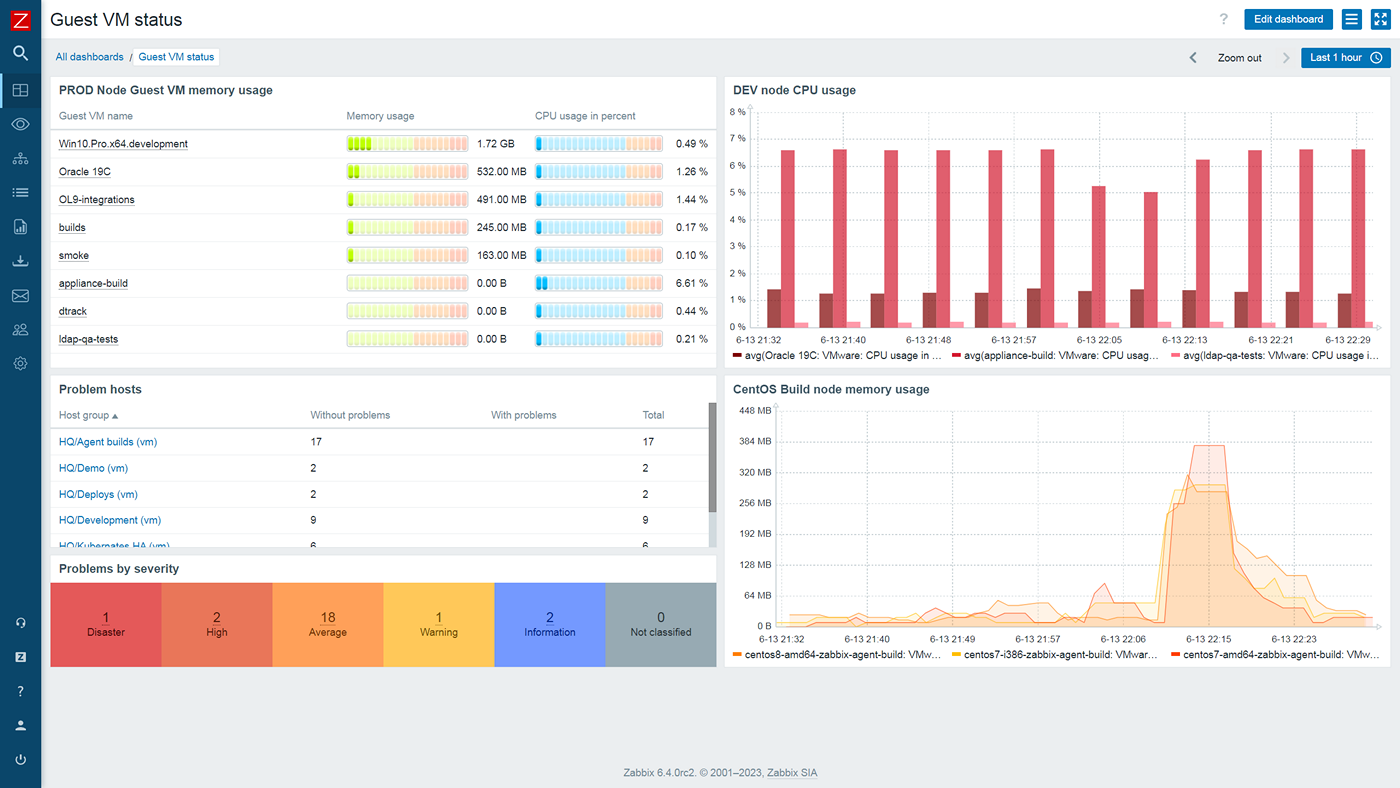This screenshot has height=788, width=1400.
Task: Shift time back with left chevron
Action: click(x=1192, y=57)
